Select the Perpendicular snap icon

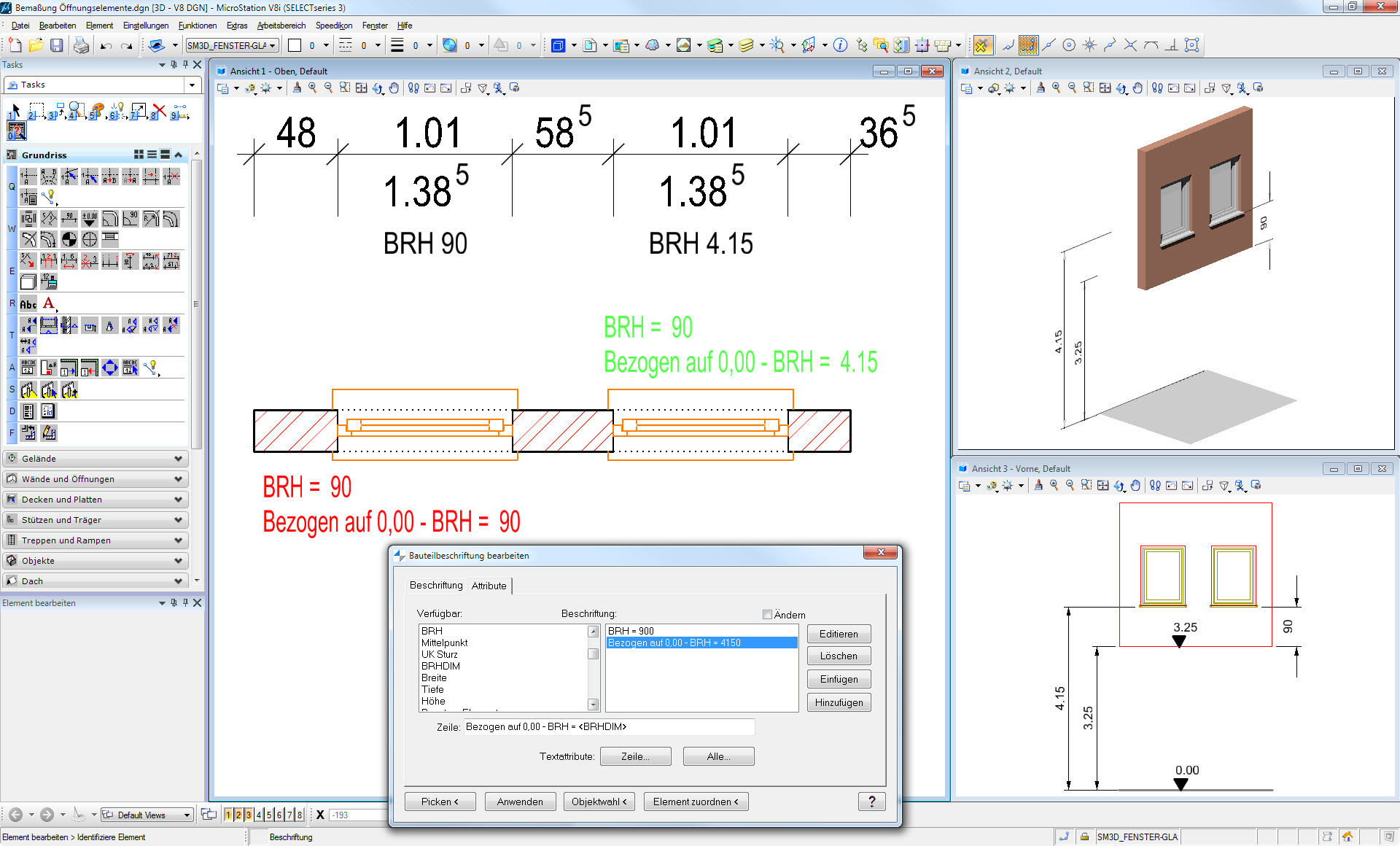pyautogui.click(x=1171, y=45)
